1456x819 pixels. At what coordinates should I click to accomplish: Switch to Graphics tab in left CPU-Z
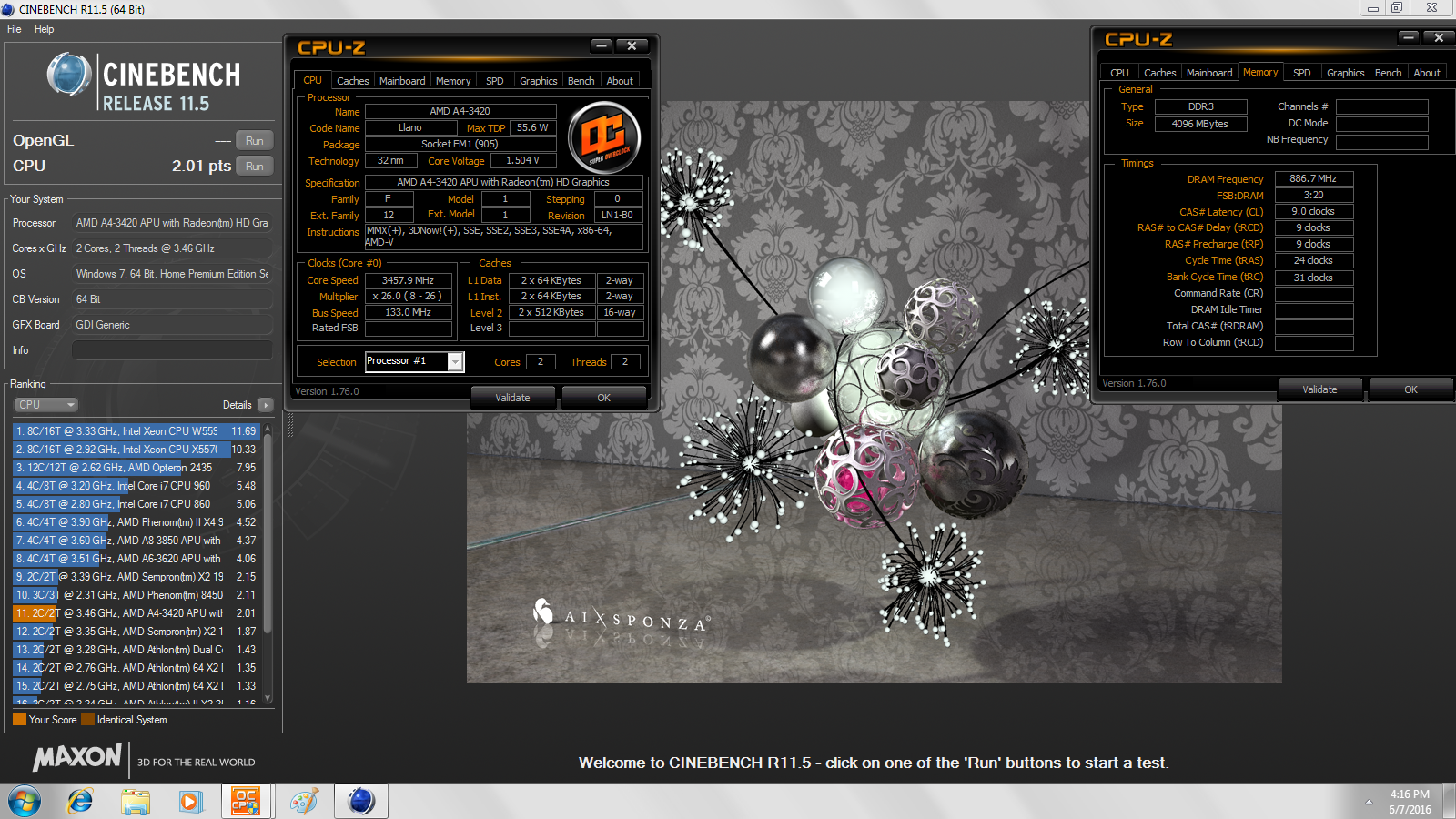pyautogui.click(x=539, y=81)
